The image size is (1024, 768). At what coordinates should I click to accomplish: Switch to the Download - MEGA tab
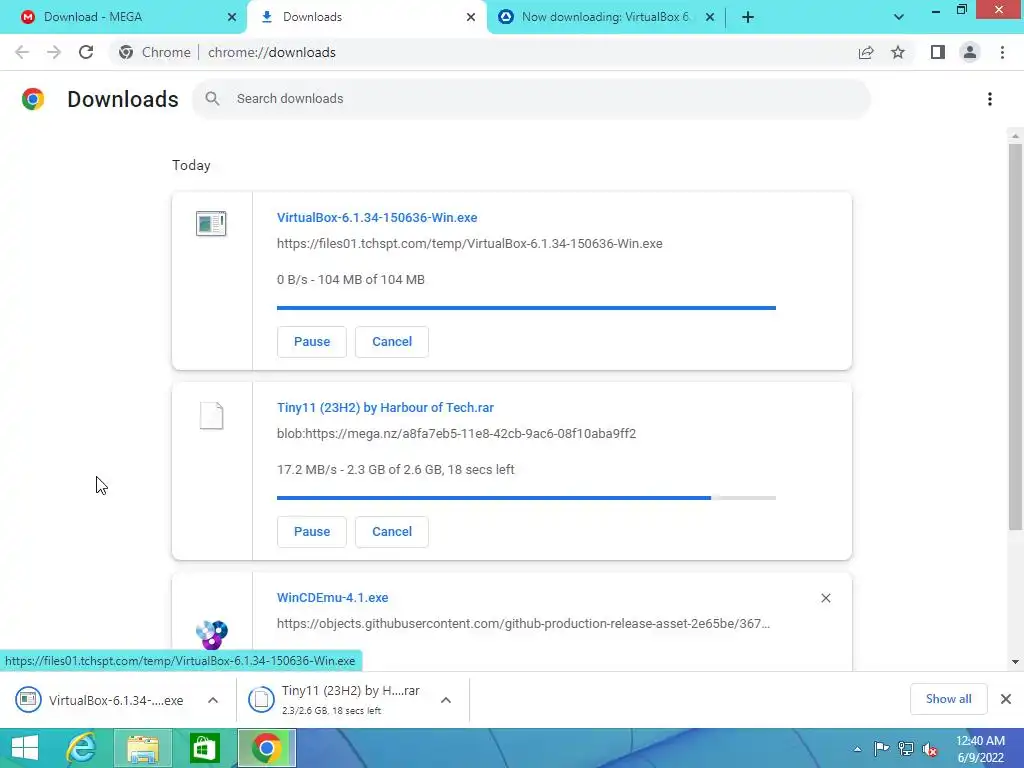(x=124, y=18)
